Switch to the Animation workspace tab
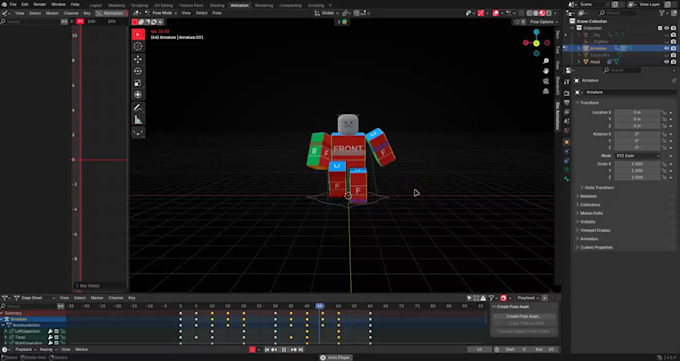 pyautogui.click(x=239, y=5)
